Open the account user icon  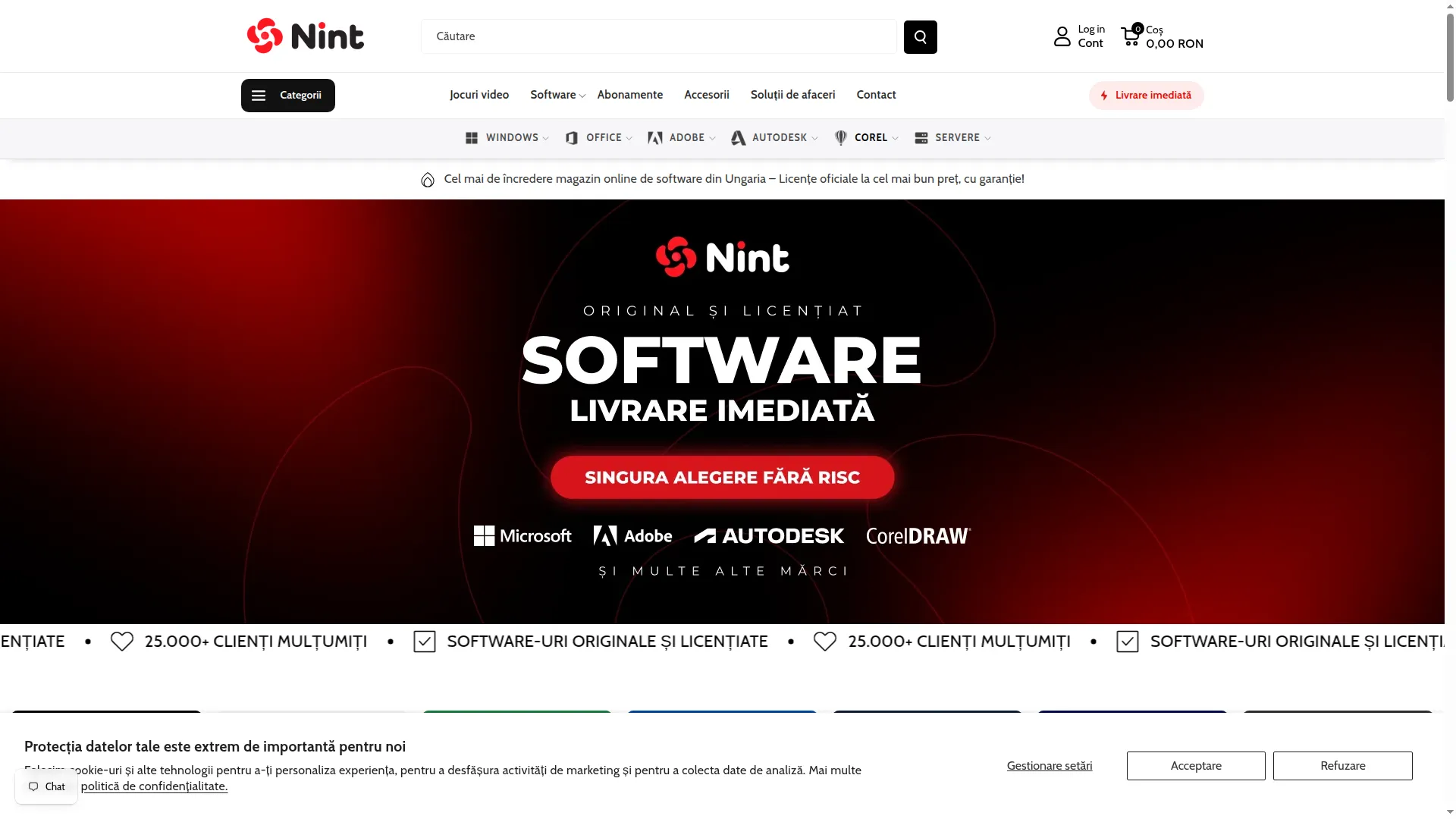click(x=1062, y=36)
